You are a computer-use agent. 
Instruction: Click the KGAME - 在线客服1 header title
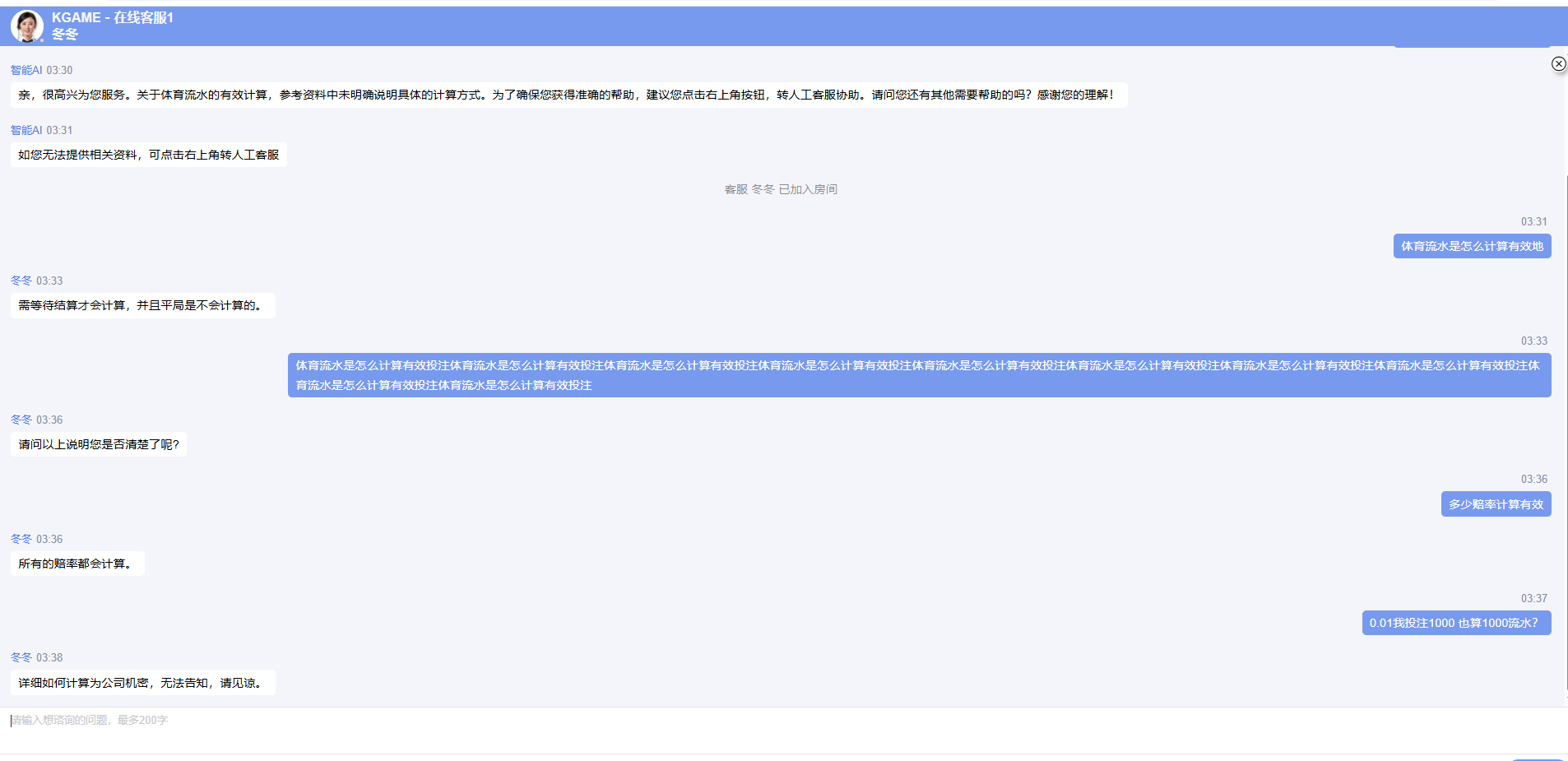(x=113, y=17)
